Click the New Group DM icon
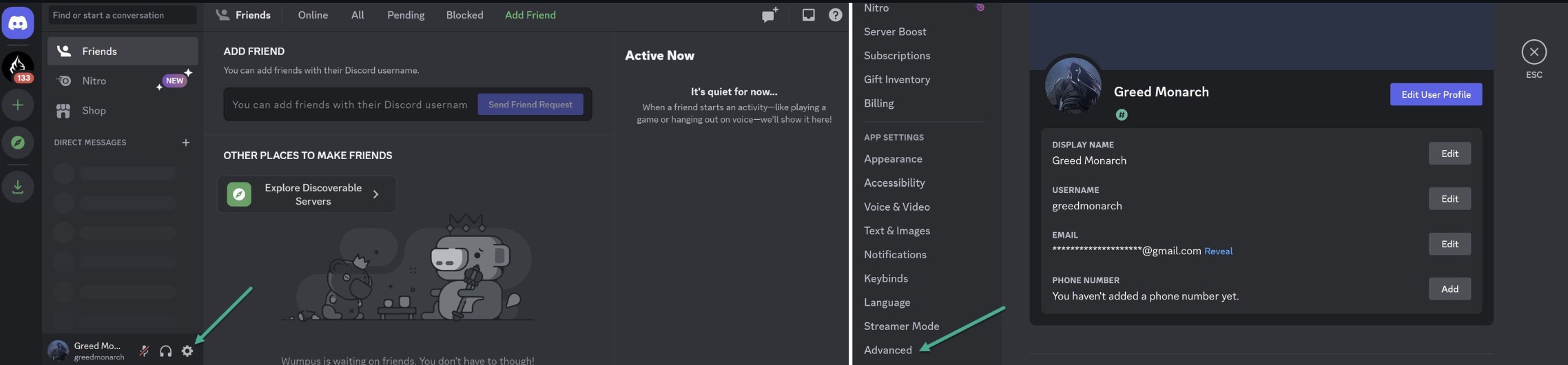 [x=770, y=14]
